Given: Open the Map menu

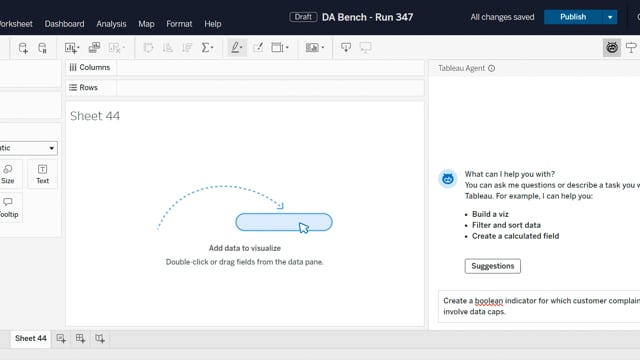Looking at the screenshot, I should (146, 24).
